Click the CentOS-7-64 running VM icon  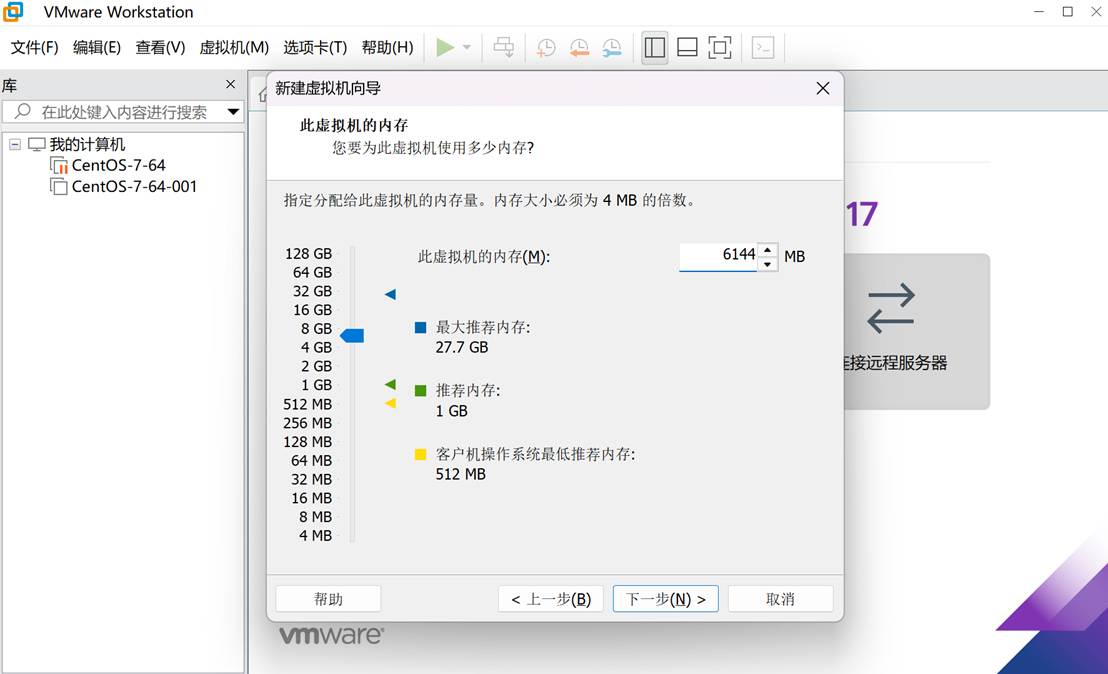(x=59, y=165)
